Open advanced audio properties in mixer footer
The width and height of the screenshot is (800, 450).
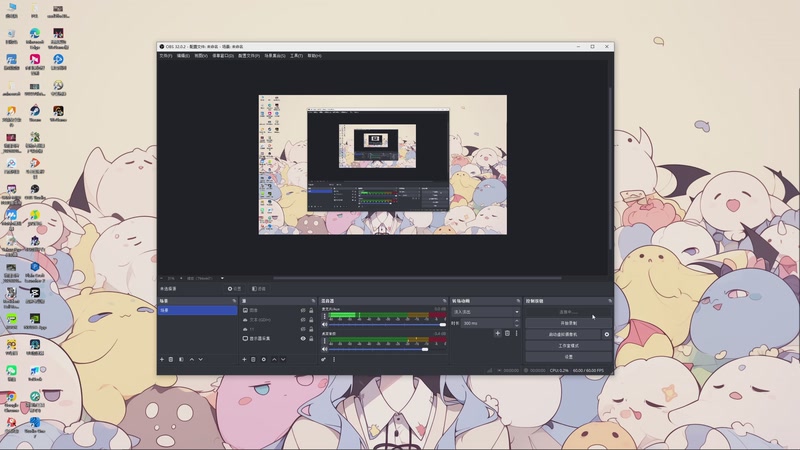(323, 359)
